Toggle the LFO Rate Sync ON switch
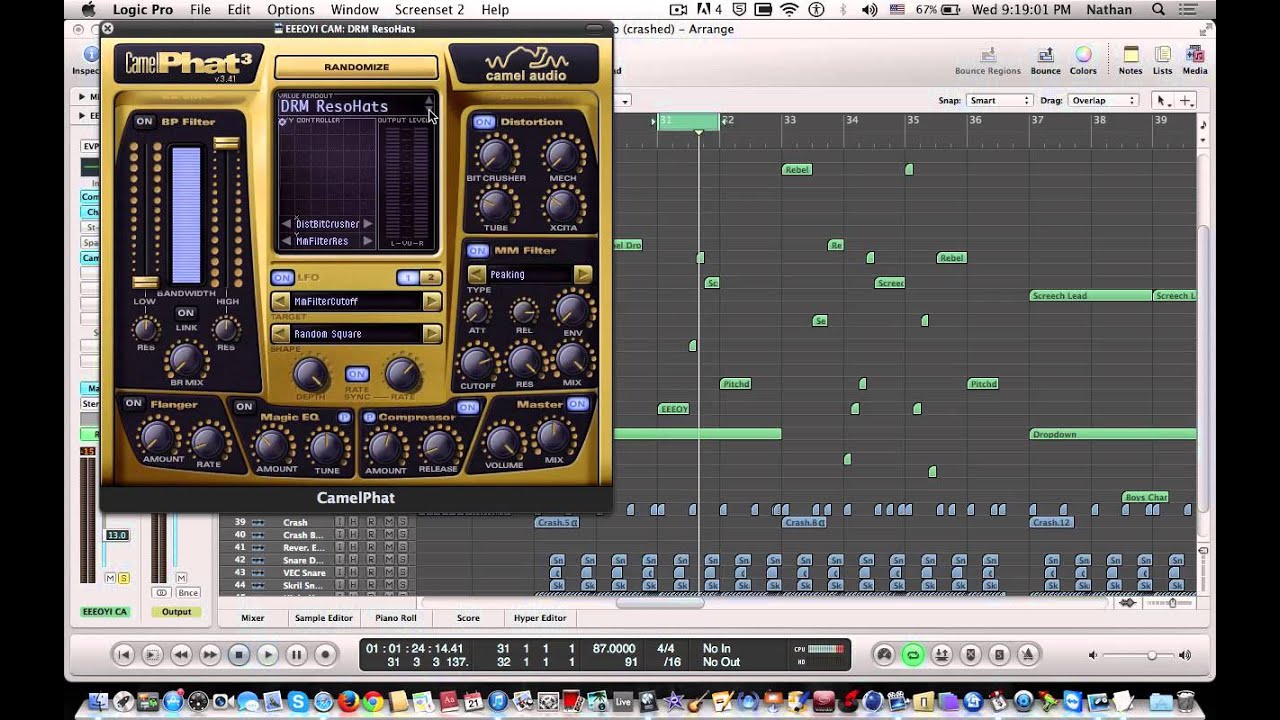This screenshot has height=720, width=1280. [357, 374]
